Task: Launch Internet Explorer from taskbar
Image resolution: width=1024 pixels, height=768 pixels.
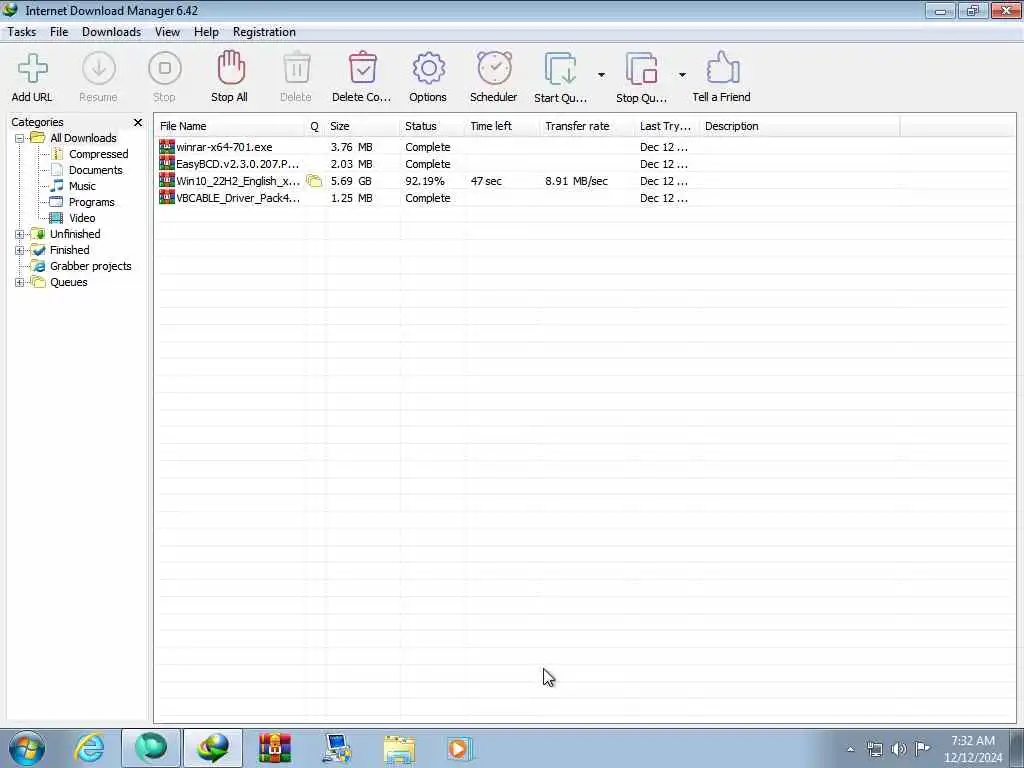Action: point(89,748)
